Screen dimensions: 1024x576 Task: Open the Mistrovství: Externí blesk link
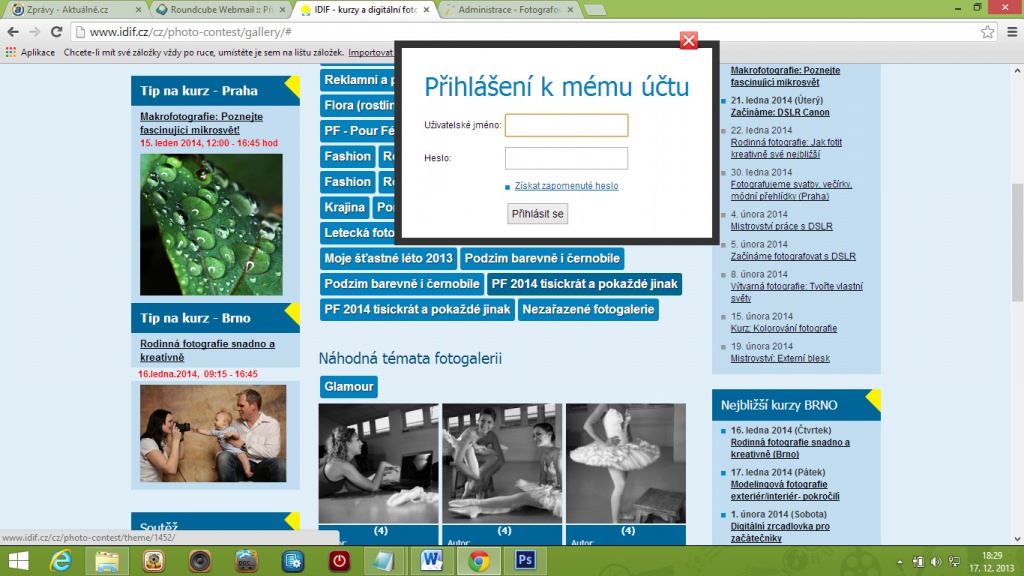(780, 359)
